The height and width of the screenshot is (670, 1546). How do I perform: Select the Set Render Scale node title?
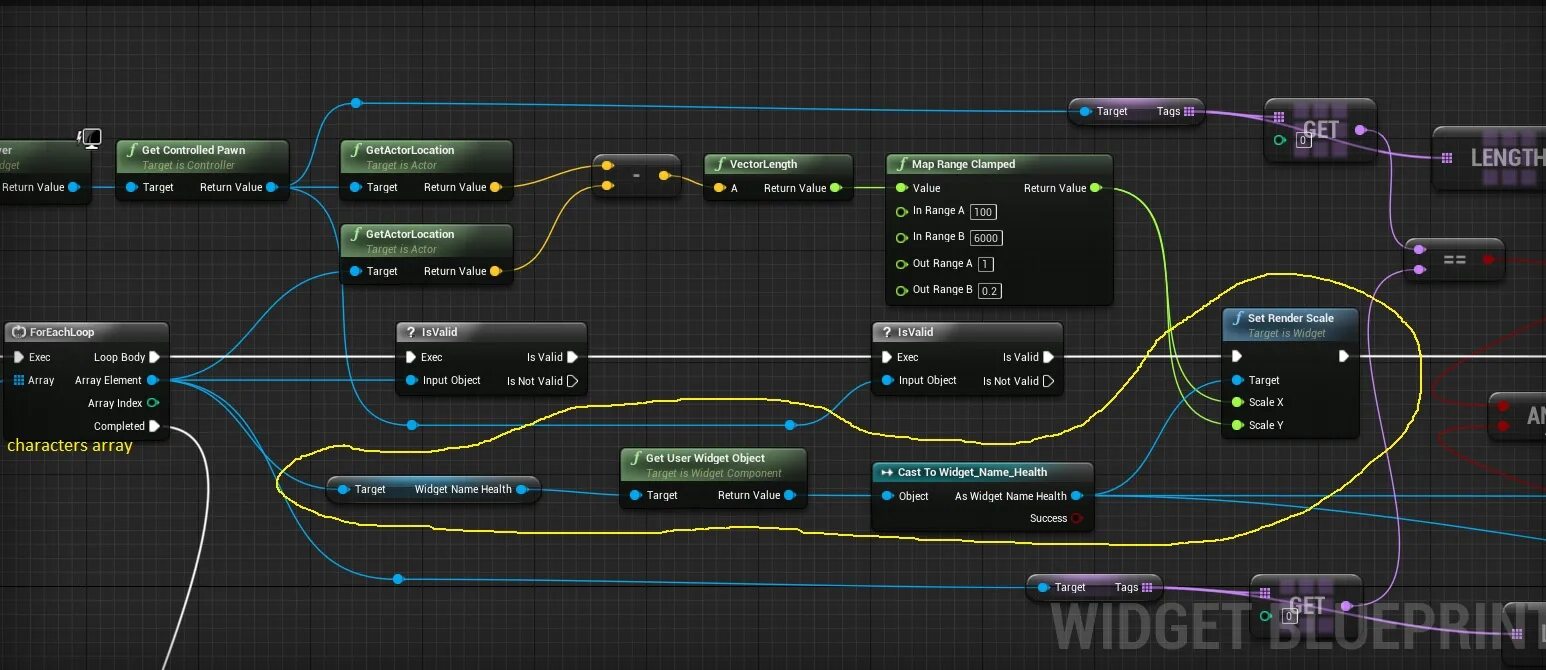point(1290,318)
